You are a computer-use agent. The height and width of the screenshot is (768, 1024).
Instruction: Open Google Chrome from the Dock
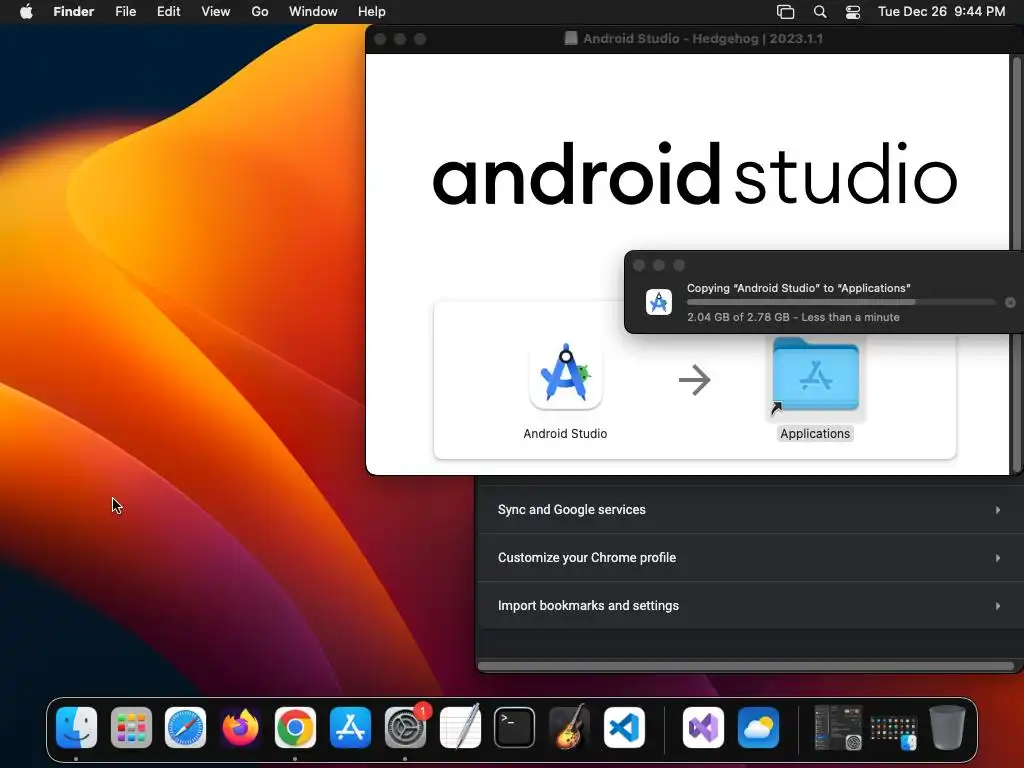point(295,728)
